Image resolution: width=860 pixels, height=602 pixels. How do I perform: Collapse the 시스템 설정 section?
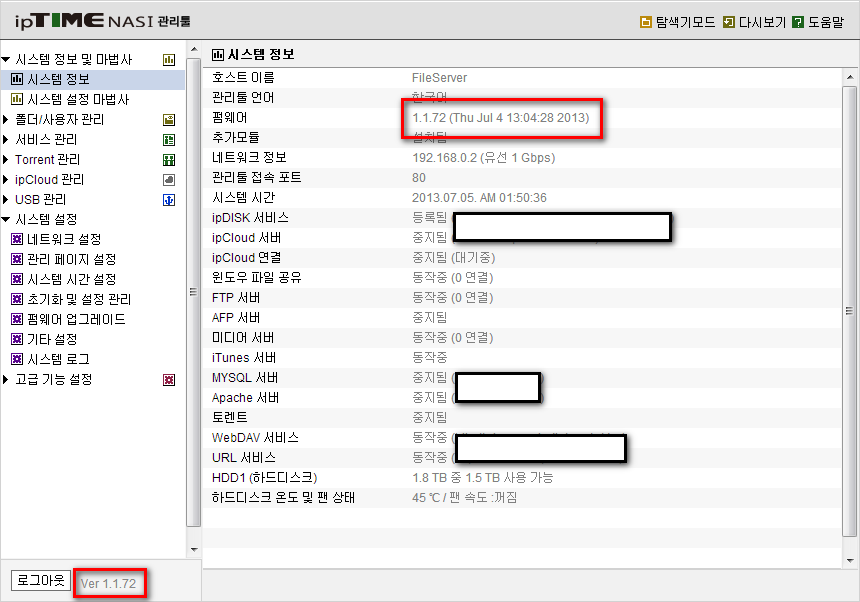click(x=6, y=219)
